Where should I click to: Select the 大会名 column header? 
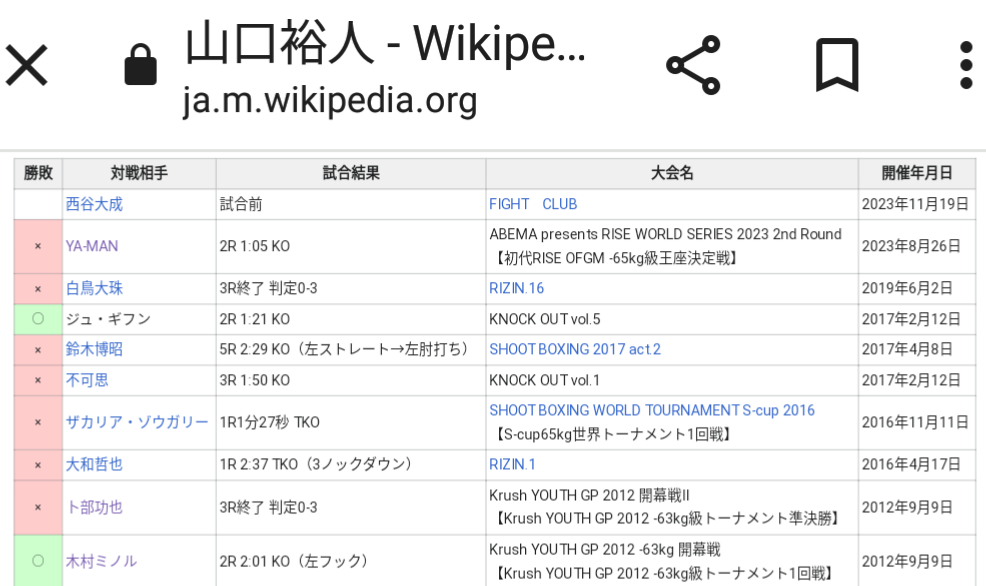click(672, 174)
